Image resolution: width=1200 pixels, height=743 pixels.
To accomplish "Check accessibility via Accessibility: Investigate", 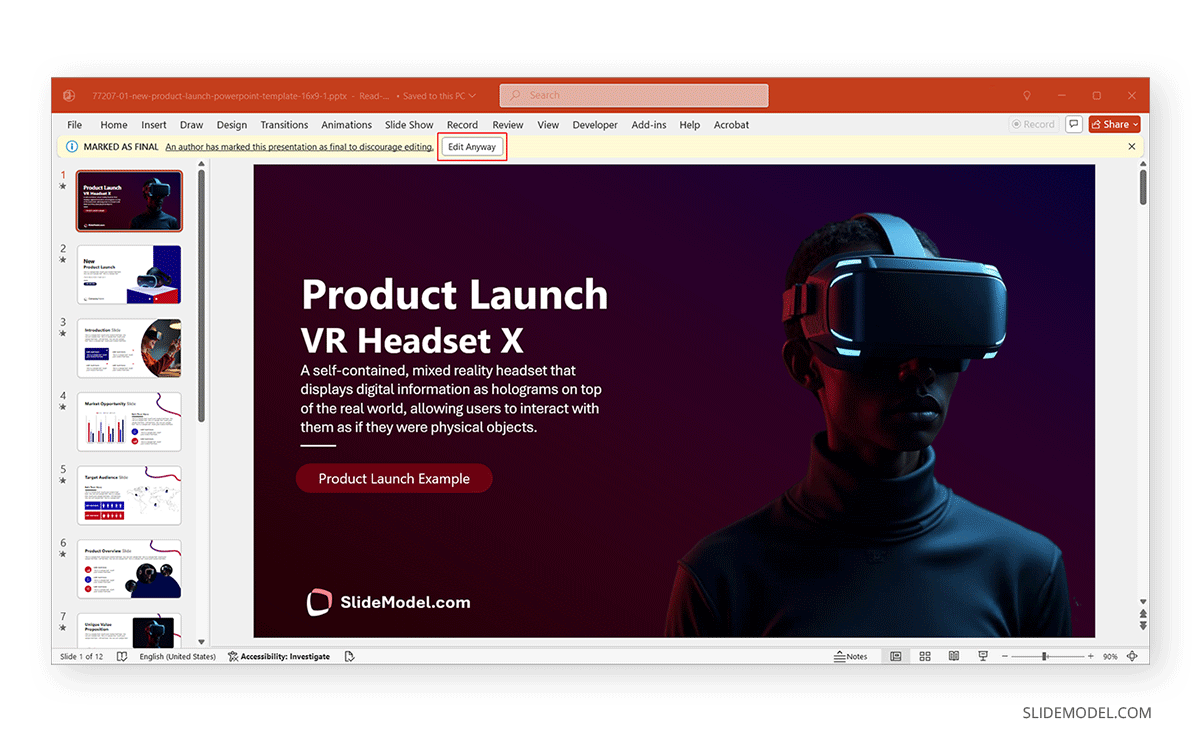I will click(x=279, y=656).
